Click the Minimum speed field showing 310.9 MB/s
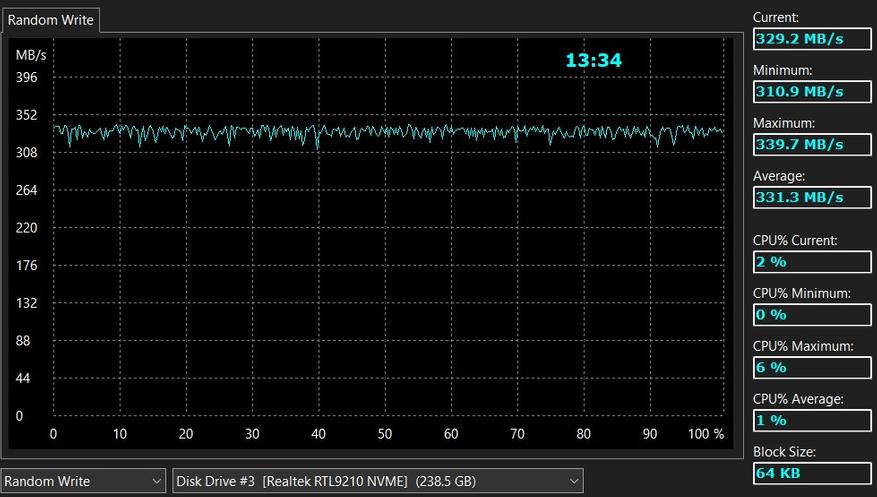 [811, 92]
